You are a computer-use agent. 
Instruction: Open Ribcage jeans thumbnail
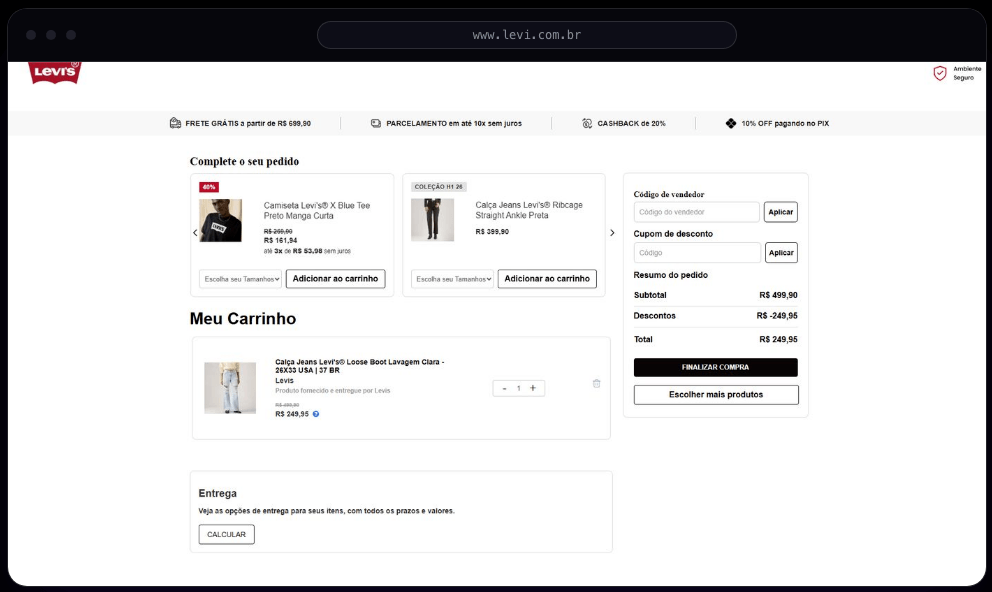pyautogui.click(x=432, y=219)
